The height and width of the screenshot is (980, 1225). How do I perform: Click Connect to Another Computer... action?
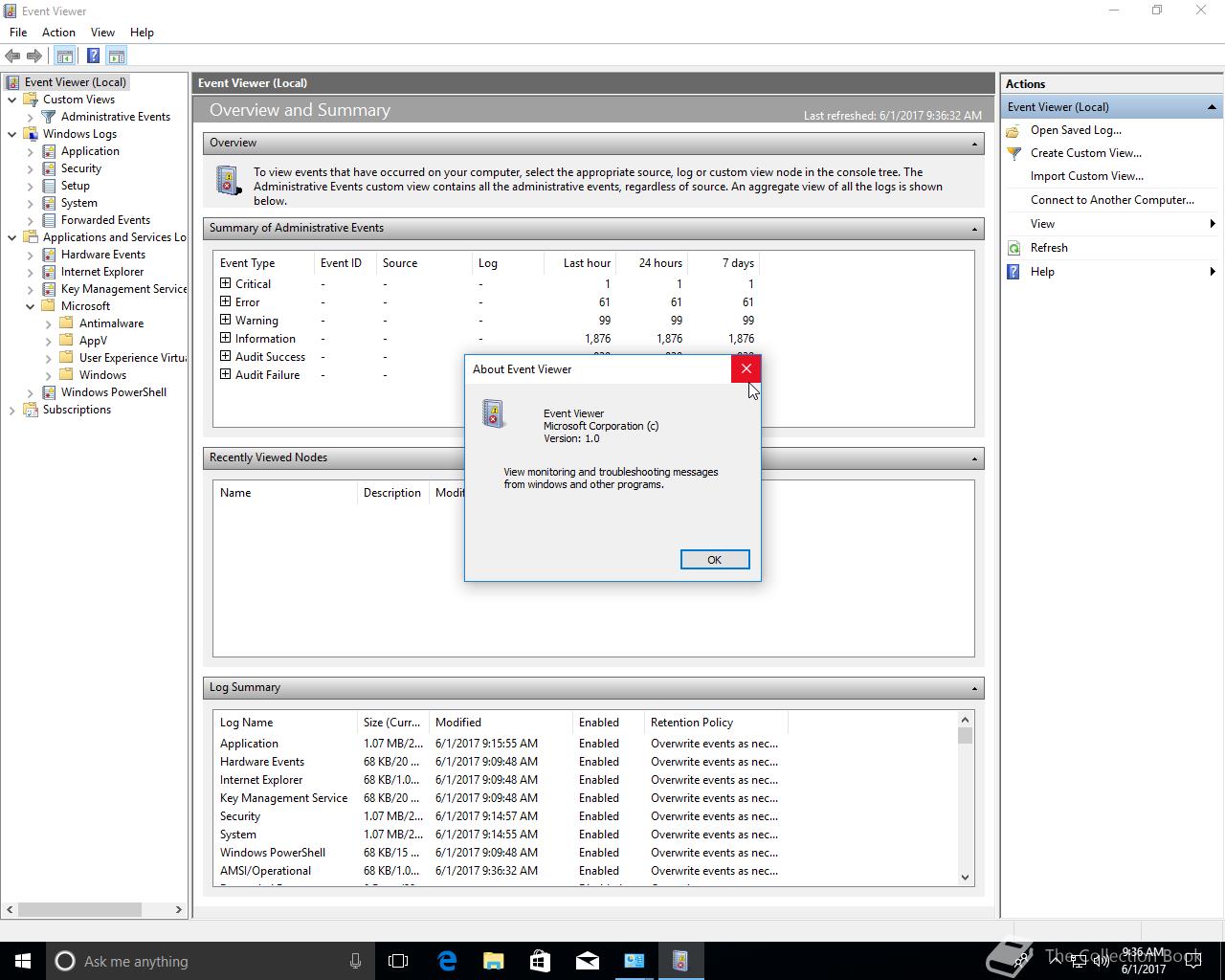pos(1112,200)
